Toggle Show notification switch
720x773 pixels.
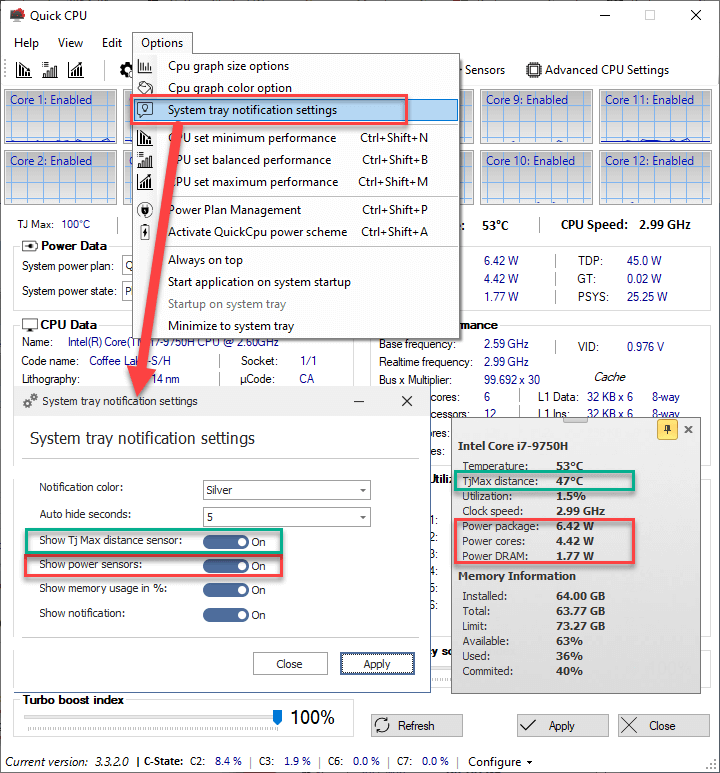tap(226, 615)
